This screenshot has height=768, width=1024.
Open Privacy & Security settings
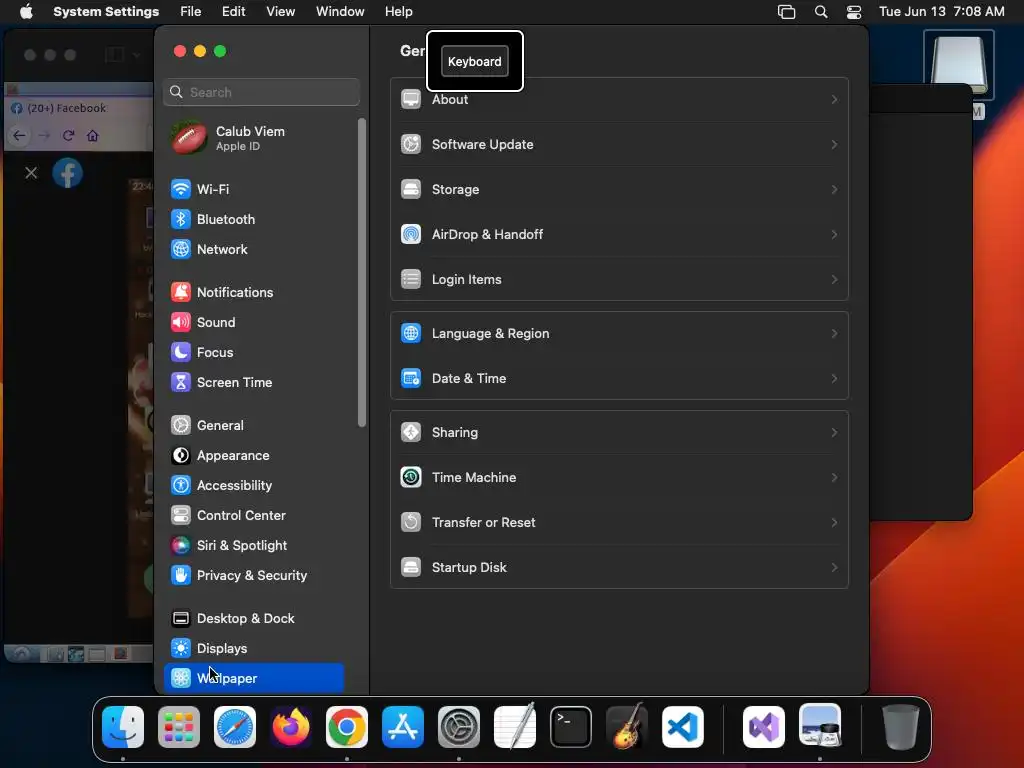pyautogui.click(x=253, y=576)
